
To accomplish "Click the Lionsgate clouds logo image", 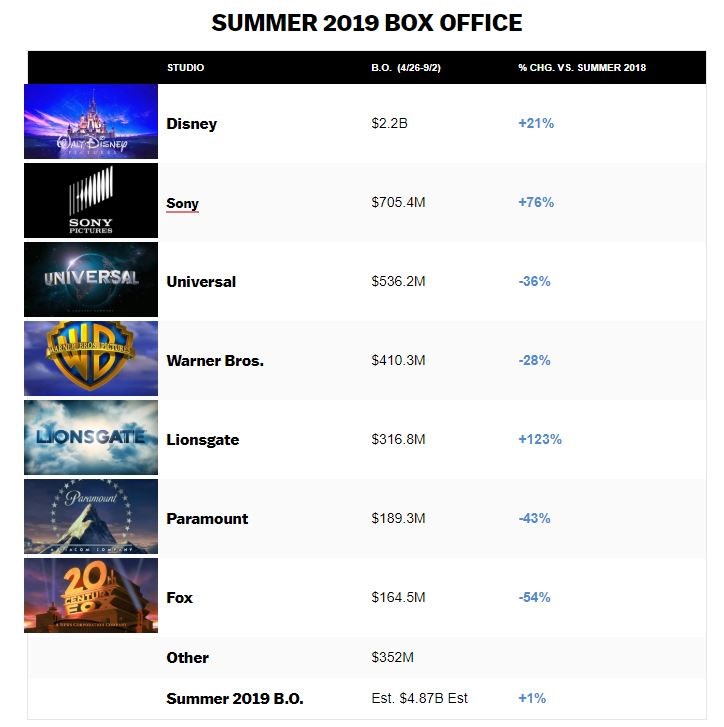I will [91, 438].
